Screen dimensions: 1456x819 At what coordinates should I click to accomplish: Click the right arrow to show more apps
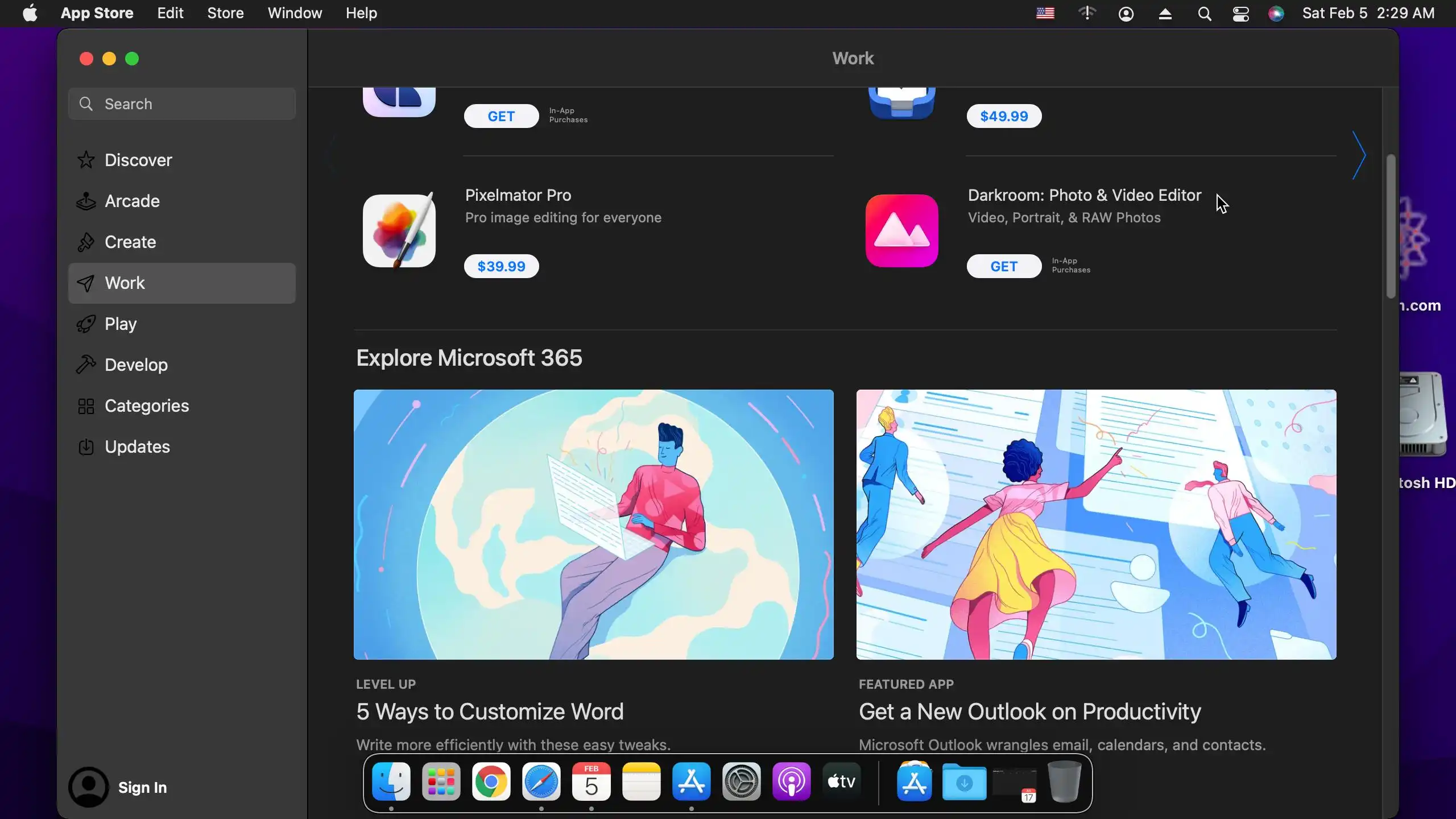coord(1359,155)
